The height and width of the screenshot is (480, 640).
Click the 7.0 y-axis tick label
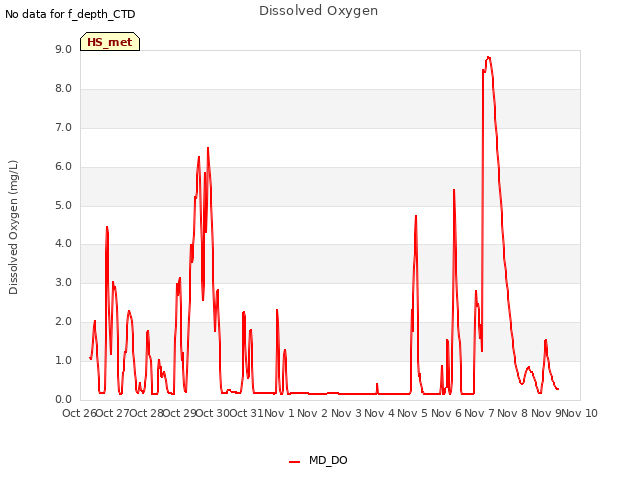[x=63, y=128]
